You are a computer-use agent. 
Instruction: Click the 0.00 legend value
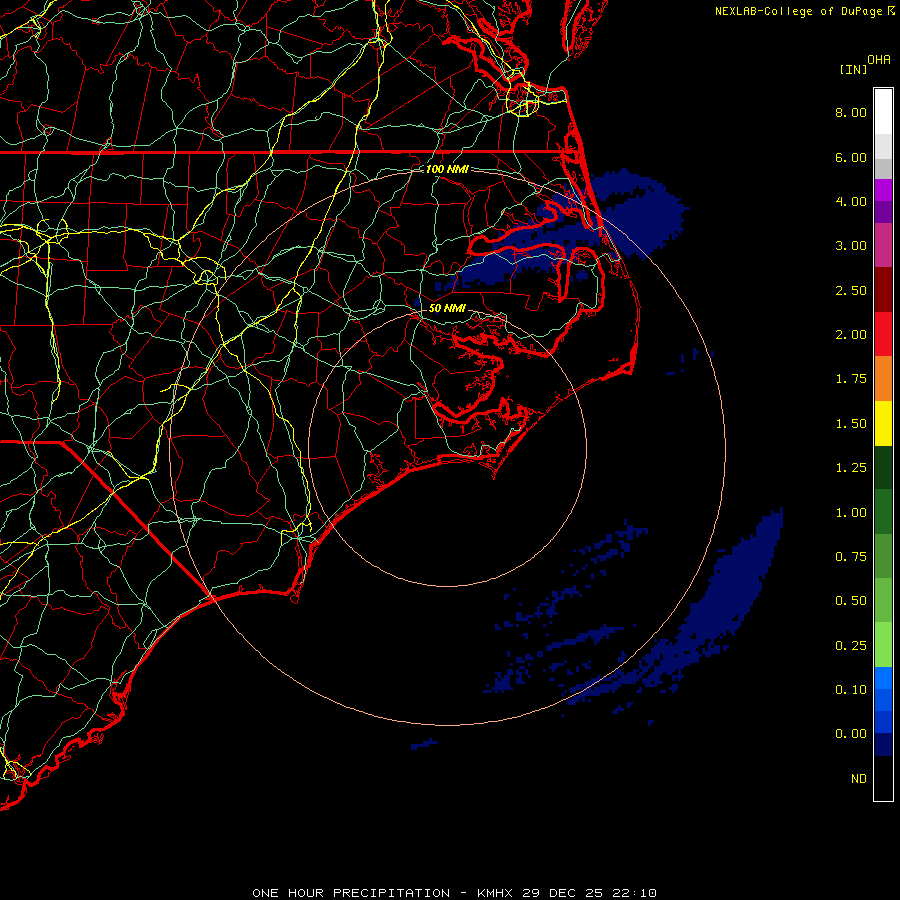point(851,734)
